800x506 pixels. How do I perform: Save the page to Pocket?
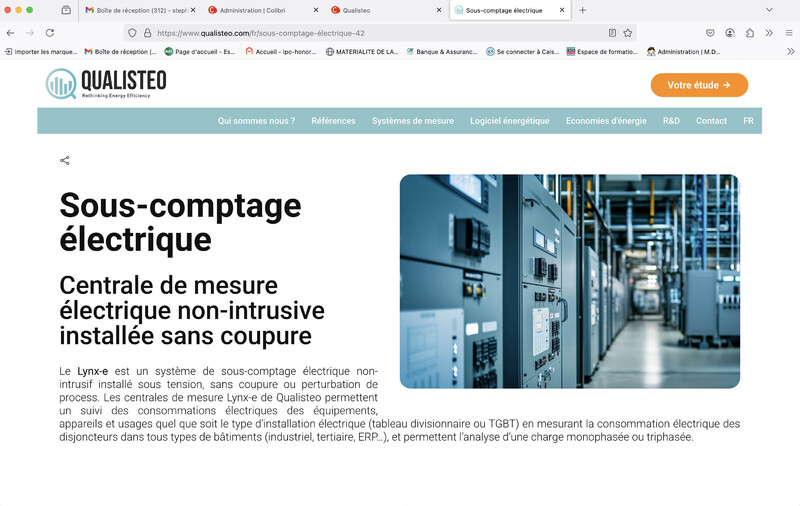710,33
